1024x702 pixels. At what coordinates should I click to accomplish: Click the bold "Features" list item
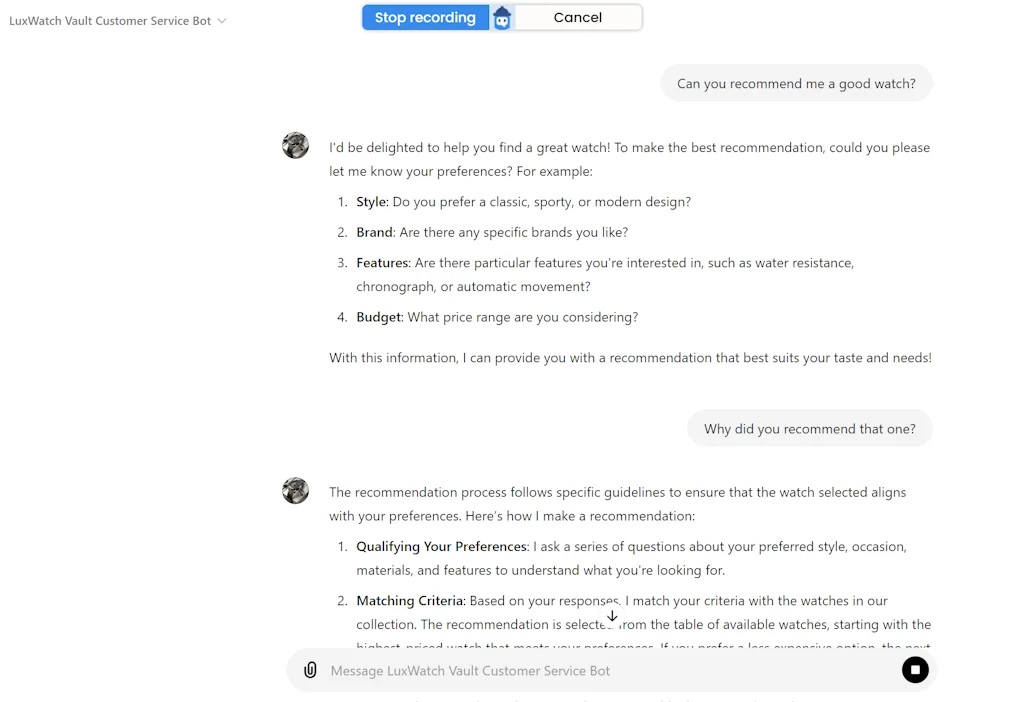(381, 262)
